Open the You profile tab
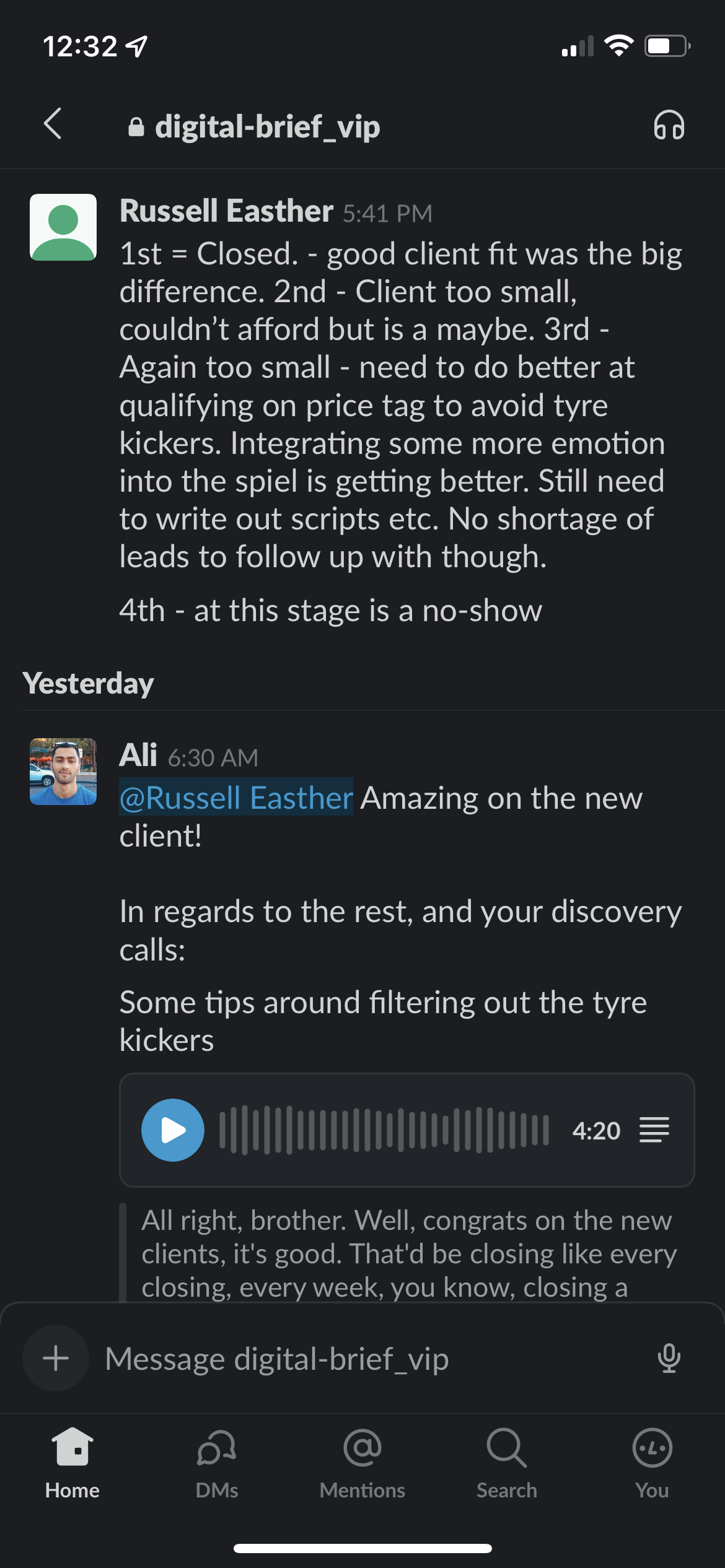 [x=652, y=1463]
